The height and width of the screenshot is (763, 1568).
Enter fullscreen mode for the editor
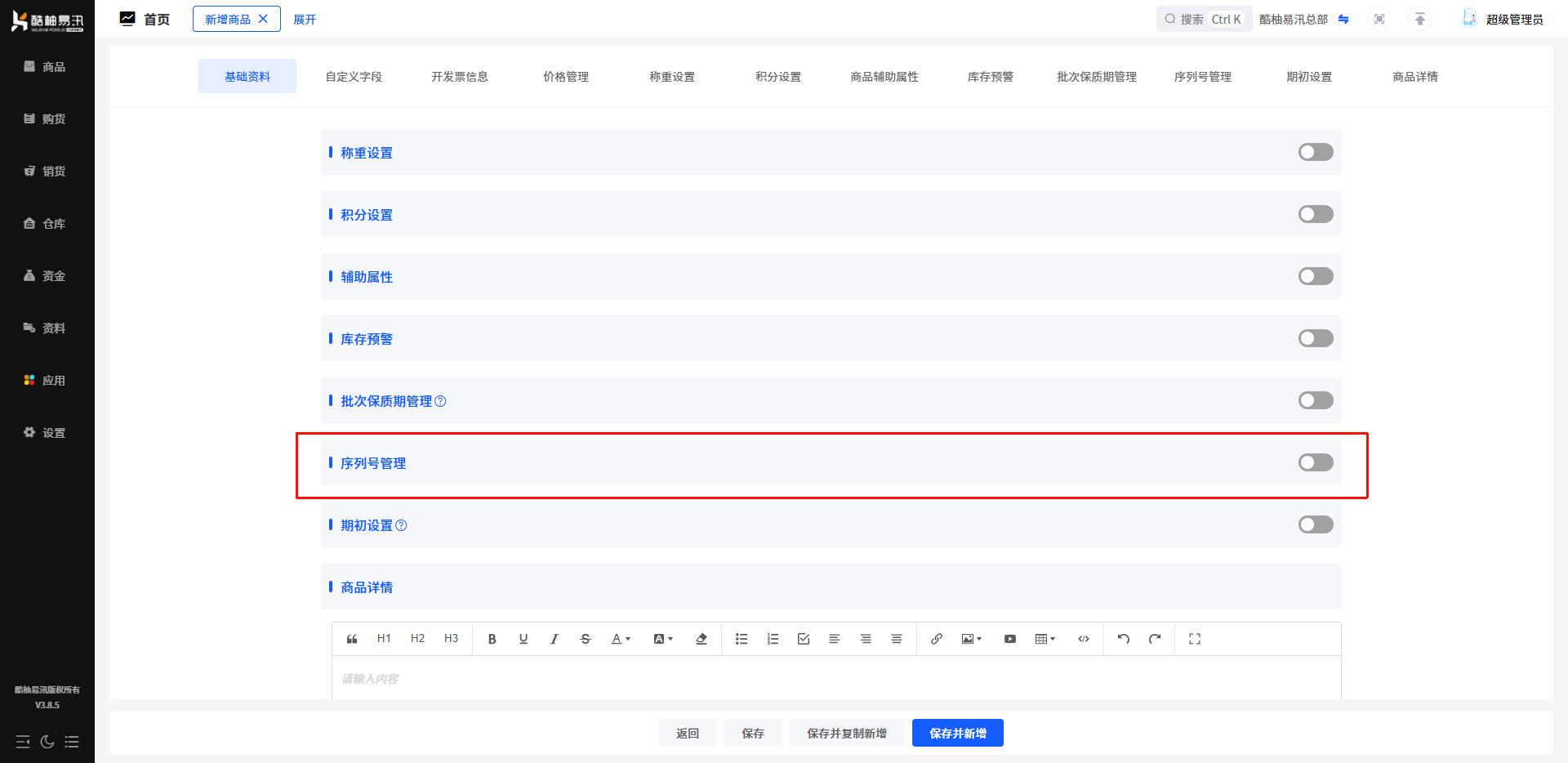1194,639
